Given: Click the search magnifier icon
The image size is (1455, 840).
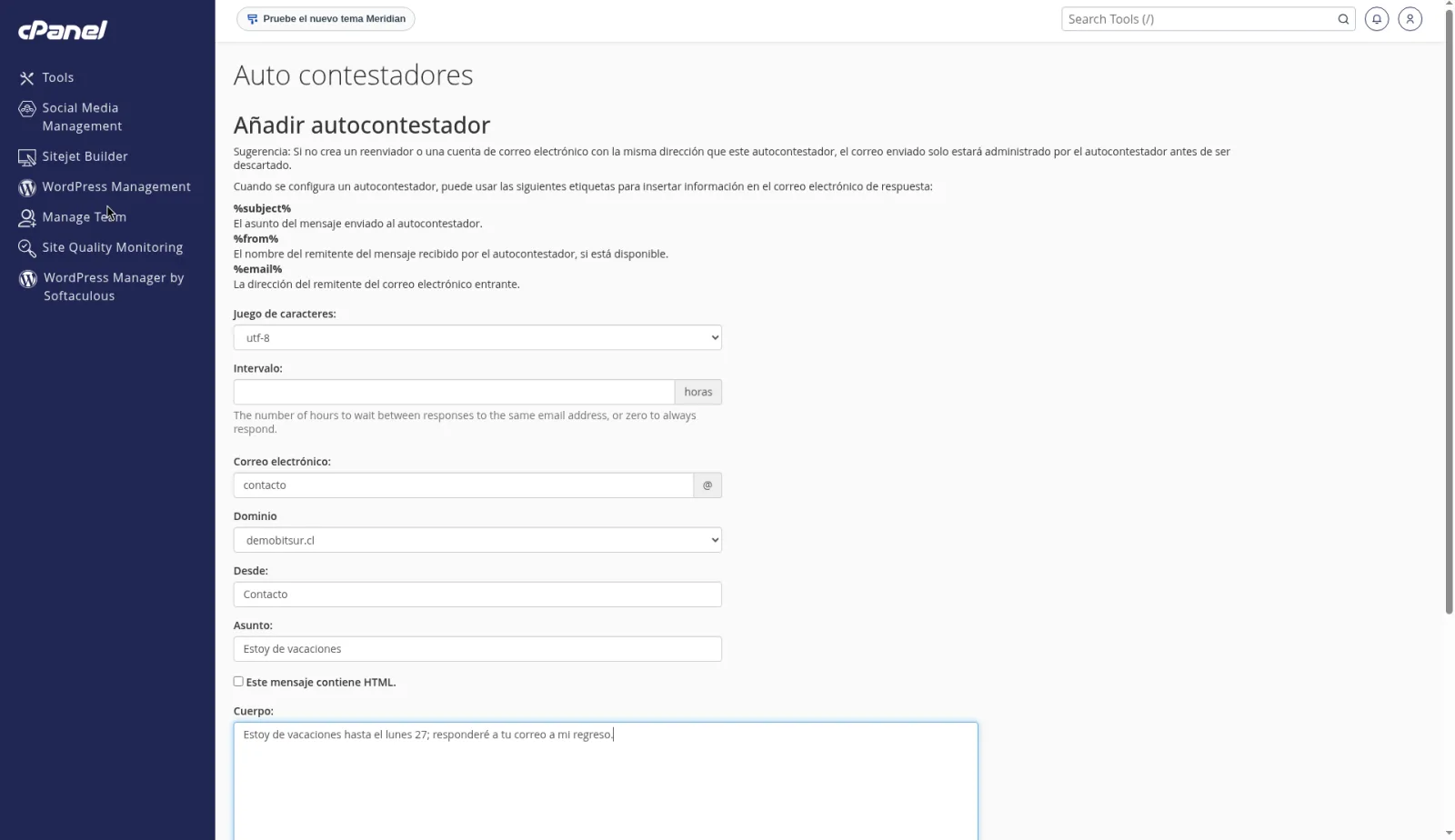Looking at the screenshot, I should click(1343, 19).
